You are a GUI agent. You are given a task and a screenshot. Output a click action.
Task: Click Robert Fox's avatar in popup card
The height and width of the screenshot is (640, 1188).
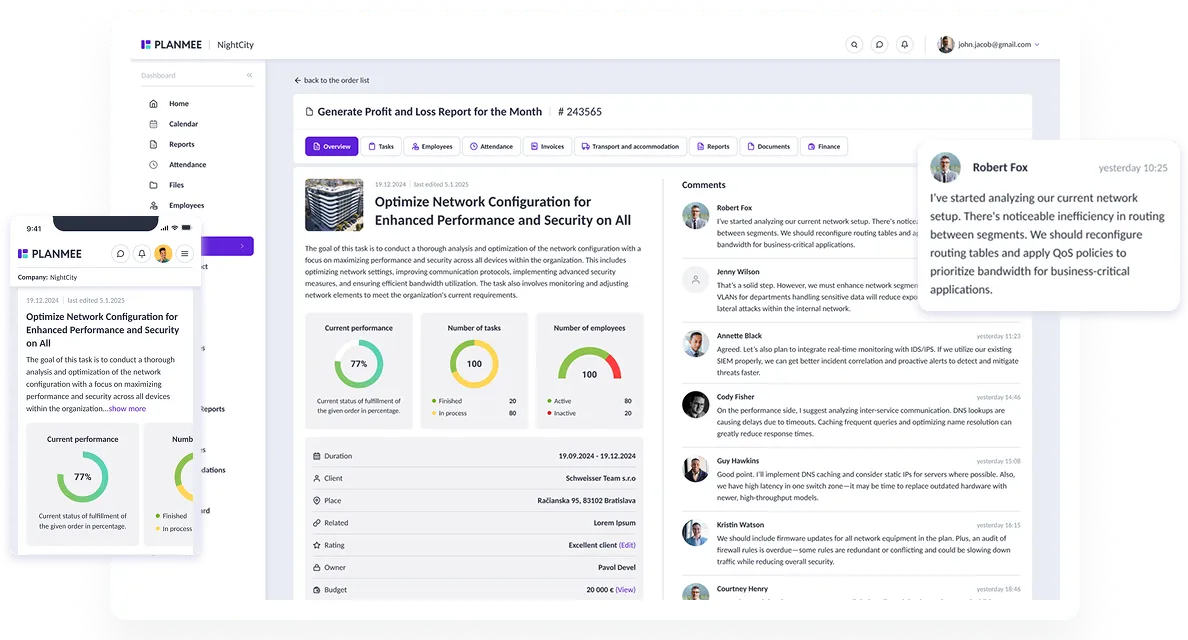tap(946, 167)
